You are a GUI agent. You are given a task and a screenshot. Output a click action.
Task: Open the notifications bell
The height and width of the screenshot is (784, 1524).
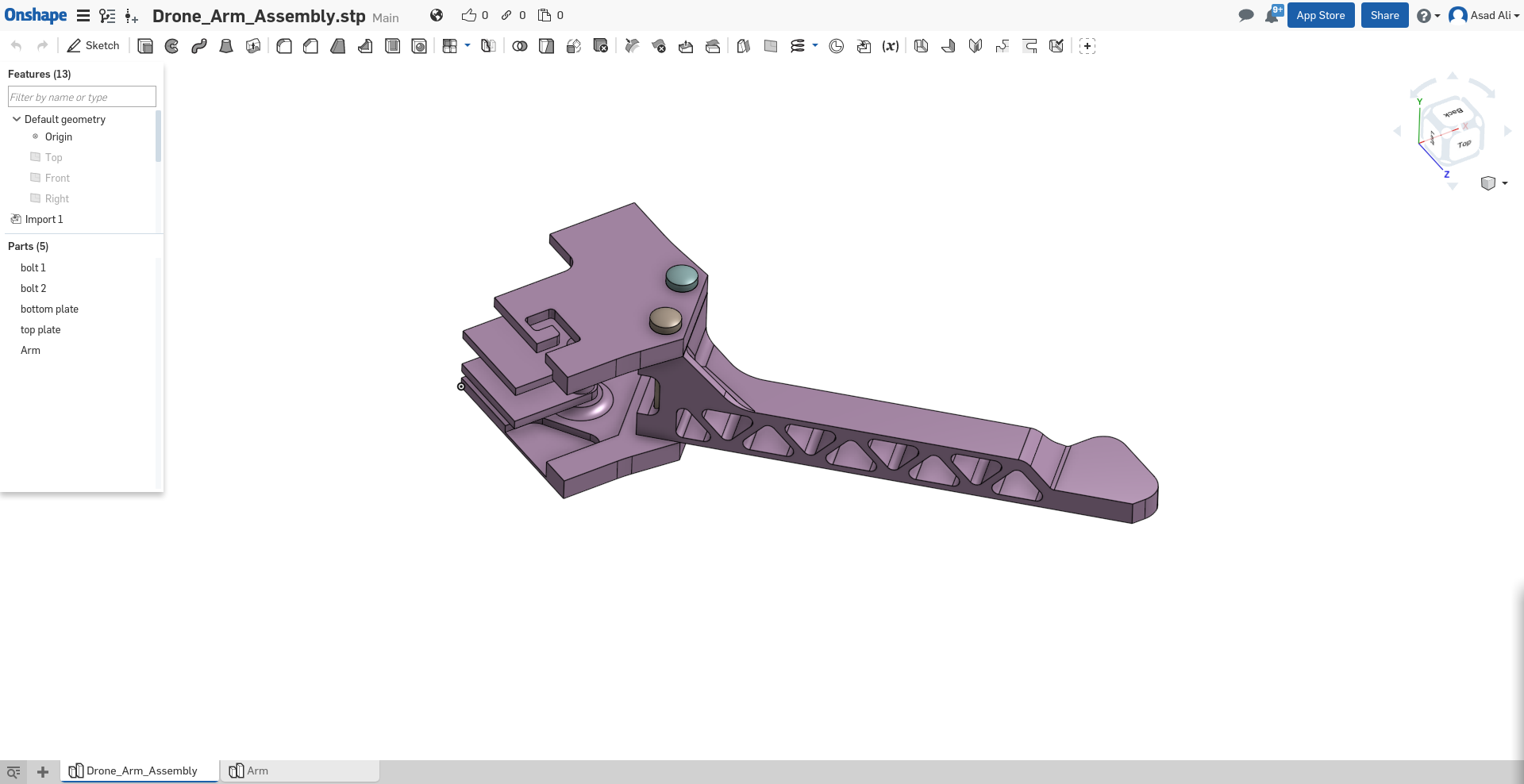coord(1272,15)
